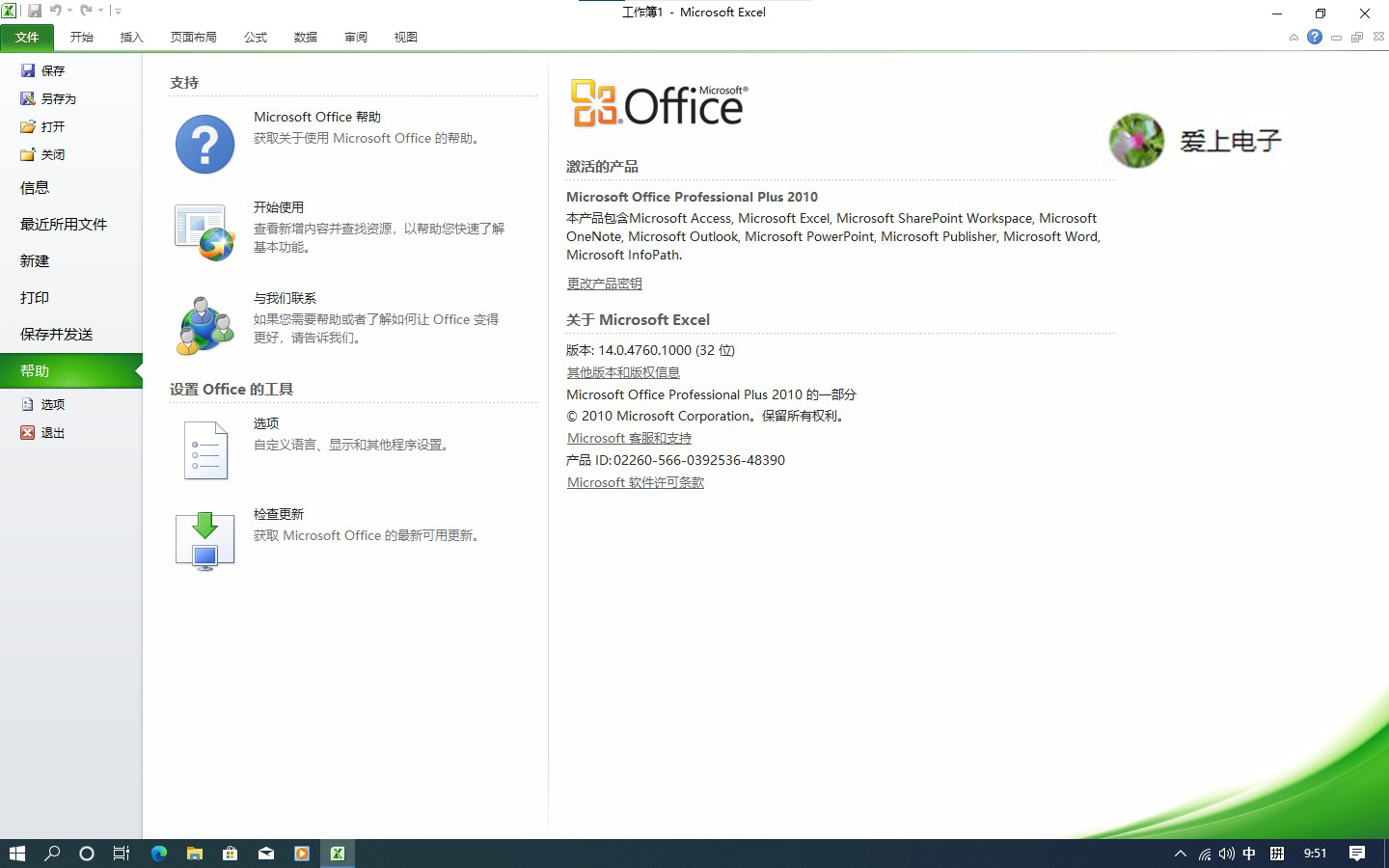Click the Excel icon on the taskbar

click(x=338, y=854)
